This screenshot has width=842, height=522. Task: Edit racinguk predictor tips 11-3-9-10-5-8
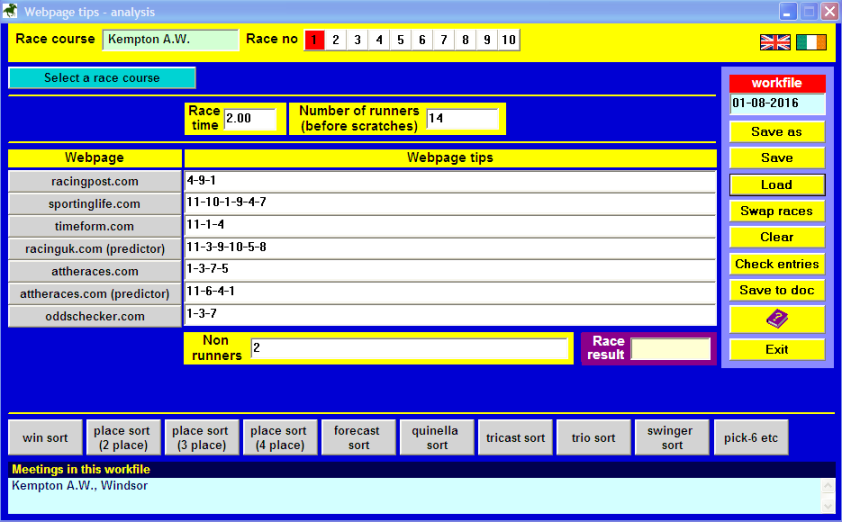451,249
